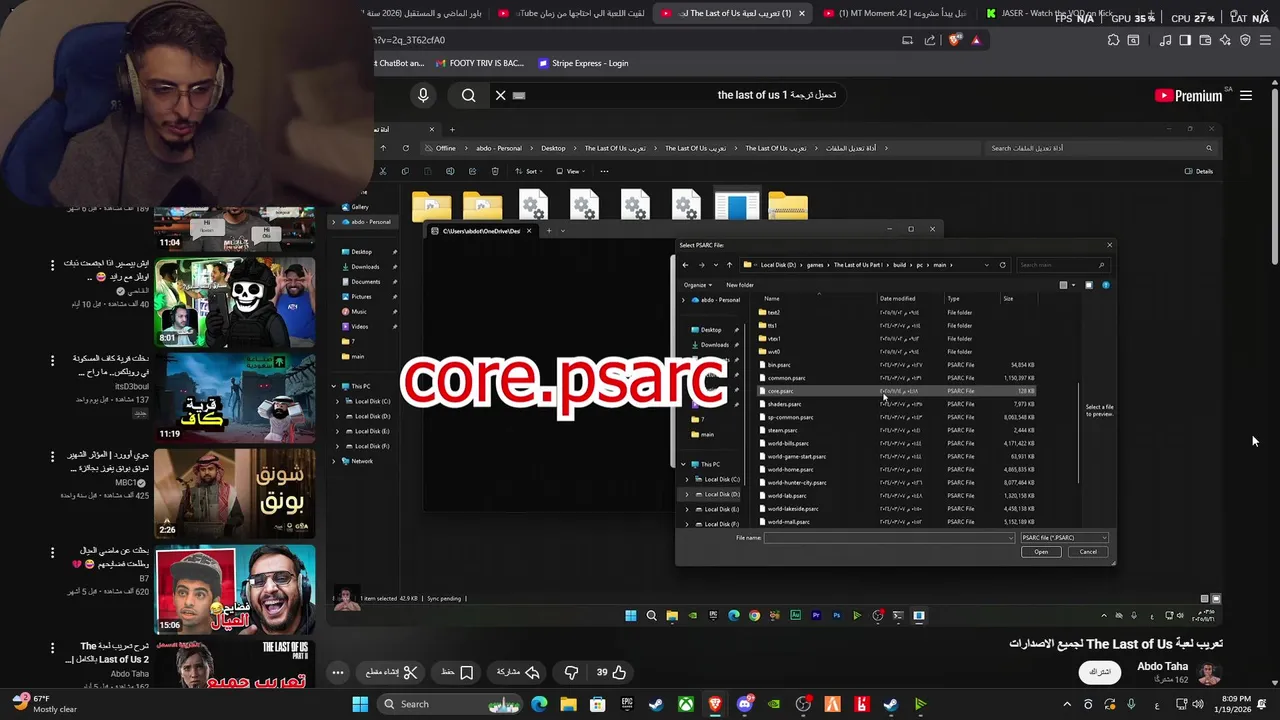1280x720 pixels.
Task: Open Discord from the Windows taskbar
Action: [x=744, y=704]
